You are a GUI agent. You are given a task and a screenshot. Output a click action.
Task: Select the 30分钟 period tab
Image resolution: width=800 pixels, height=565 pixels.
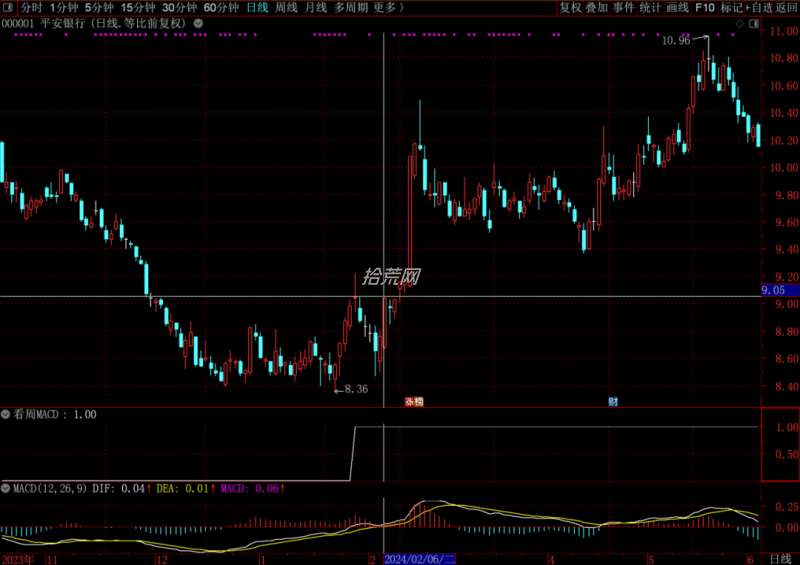pos(180,8)
